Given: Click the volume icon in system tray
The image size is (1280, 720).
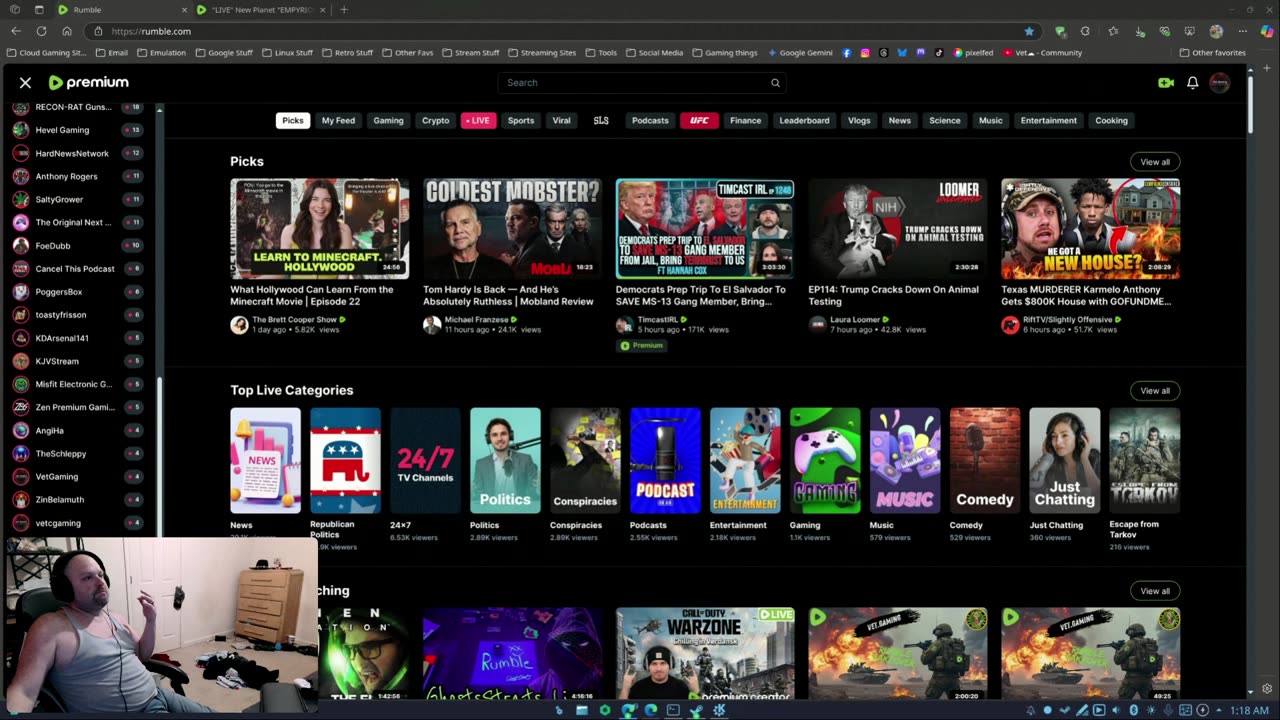Looking at the screenshot, I should click(1116, 710).
